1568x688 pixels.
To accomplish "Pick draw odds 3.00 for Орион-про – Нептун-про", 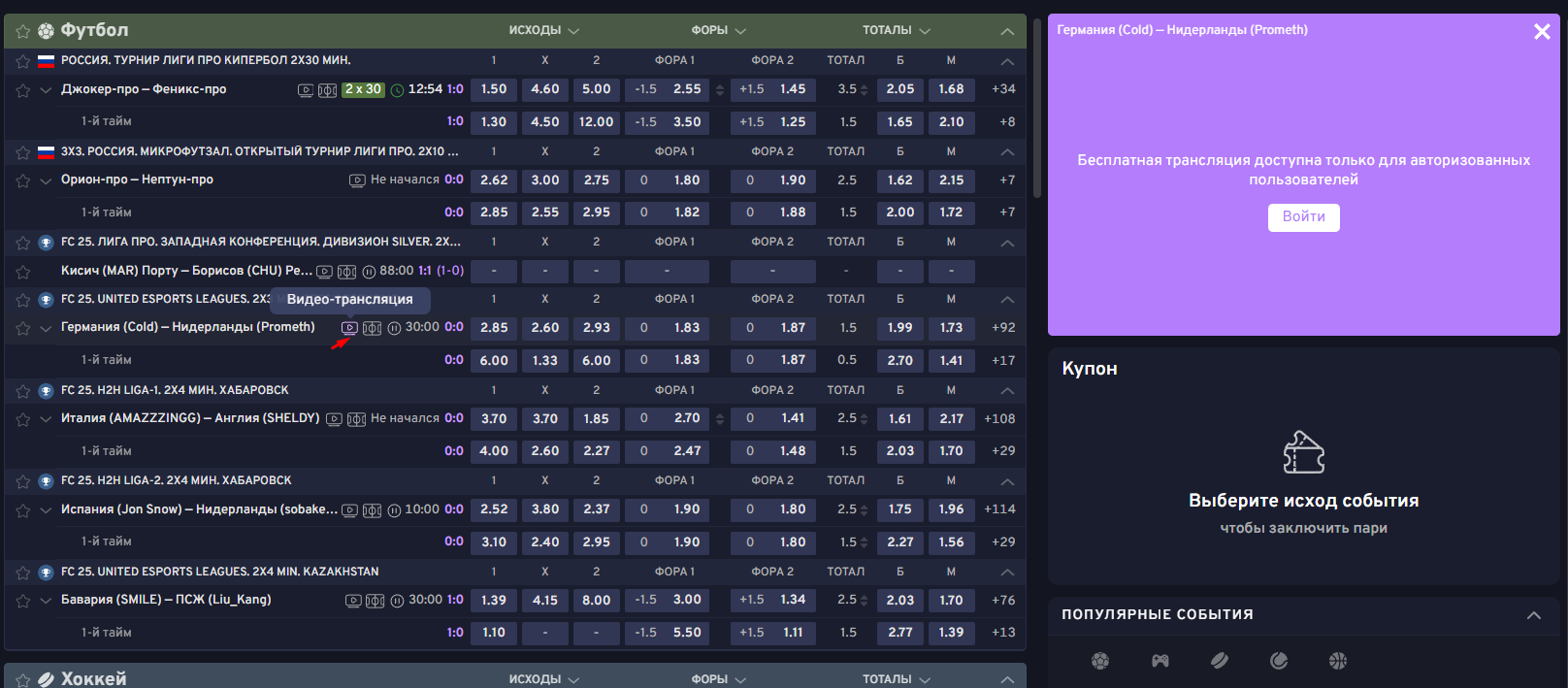I will tap(544, 180).
